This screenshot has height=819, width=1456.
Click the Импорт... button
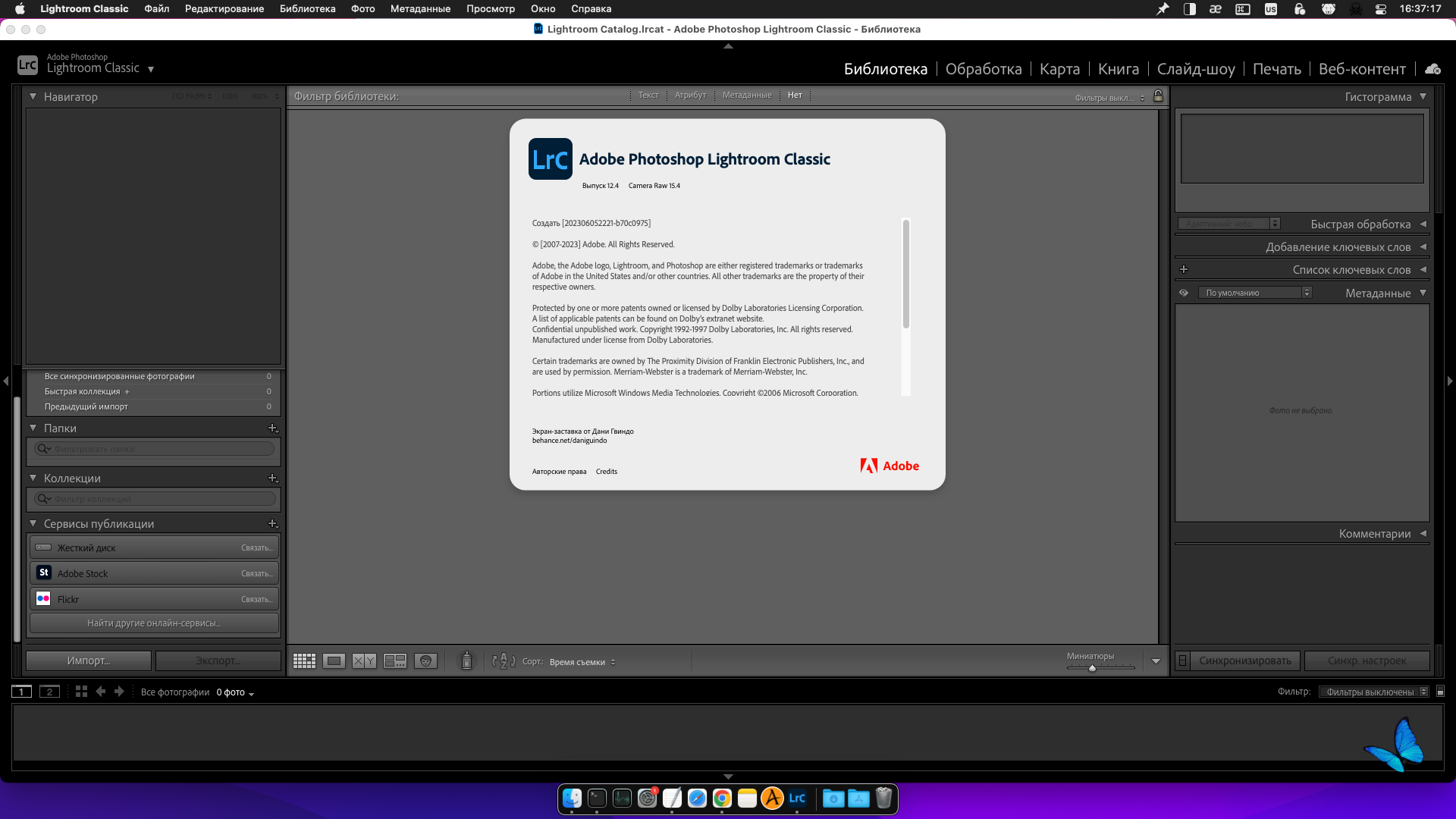point(88,661)
